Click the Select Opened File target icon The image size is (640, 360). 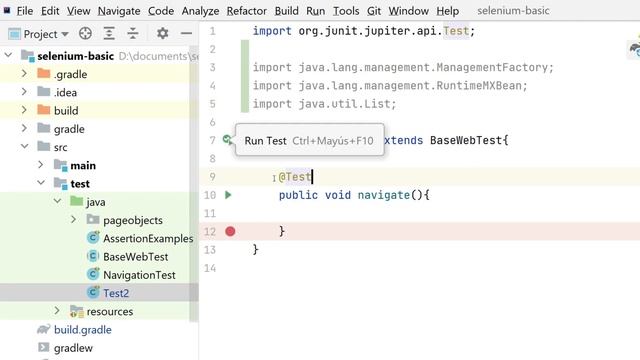point(85,33)
